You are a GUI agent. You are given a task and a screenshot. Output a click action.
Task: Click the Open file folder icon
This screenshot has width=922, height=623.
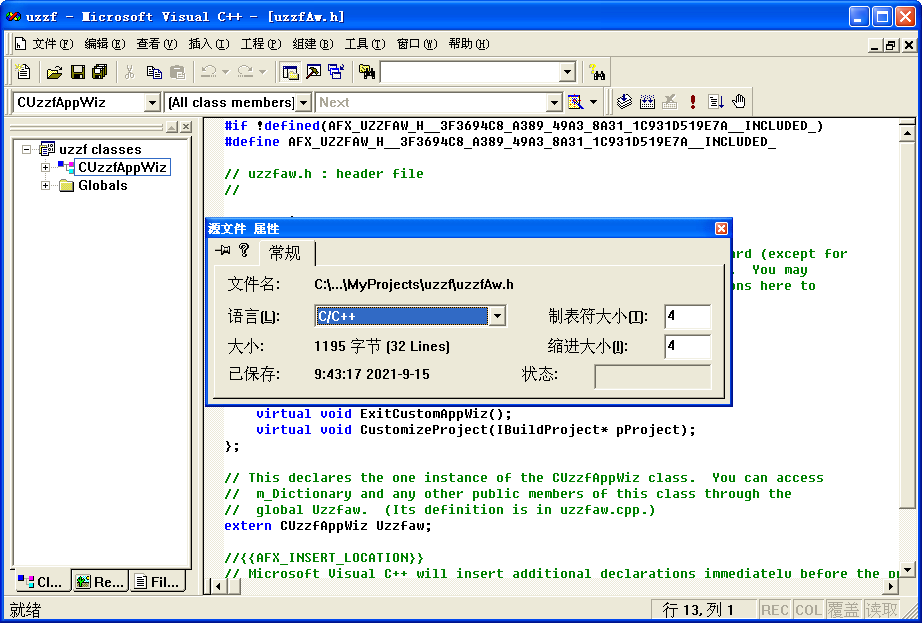pos(54,72)
